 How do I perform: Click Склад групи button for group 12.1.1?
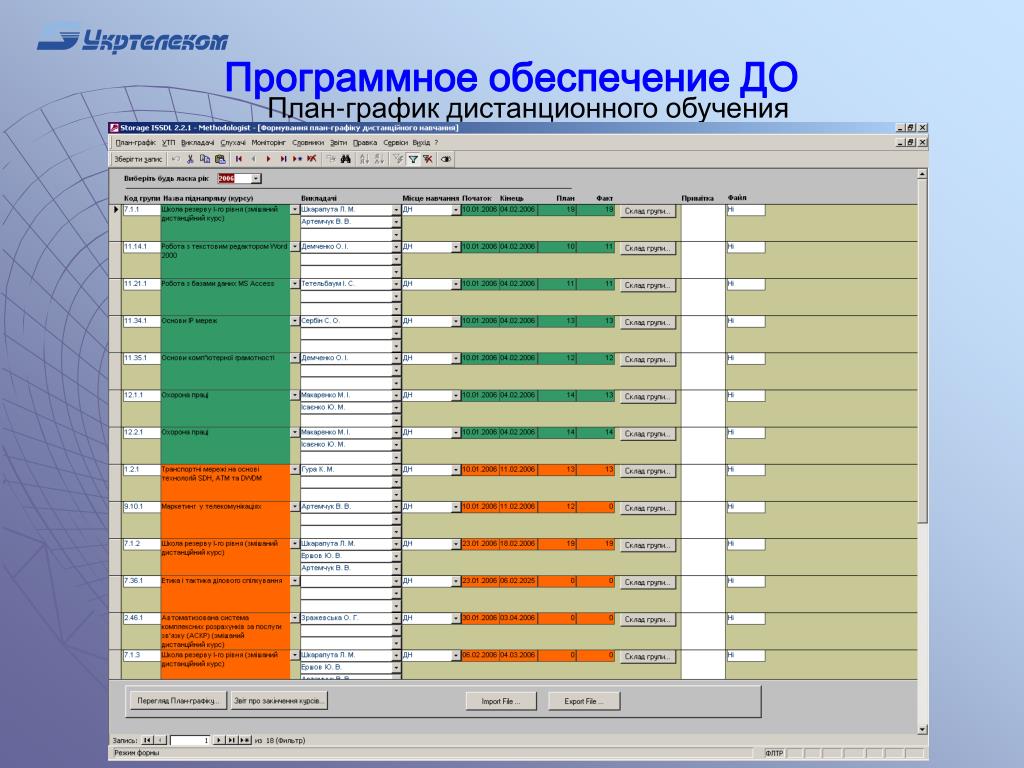pyautogui.click(x=647, y=396)
